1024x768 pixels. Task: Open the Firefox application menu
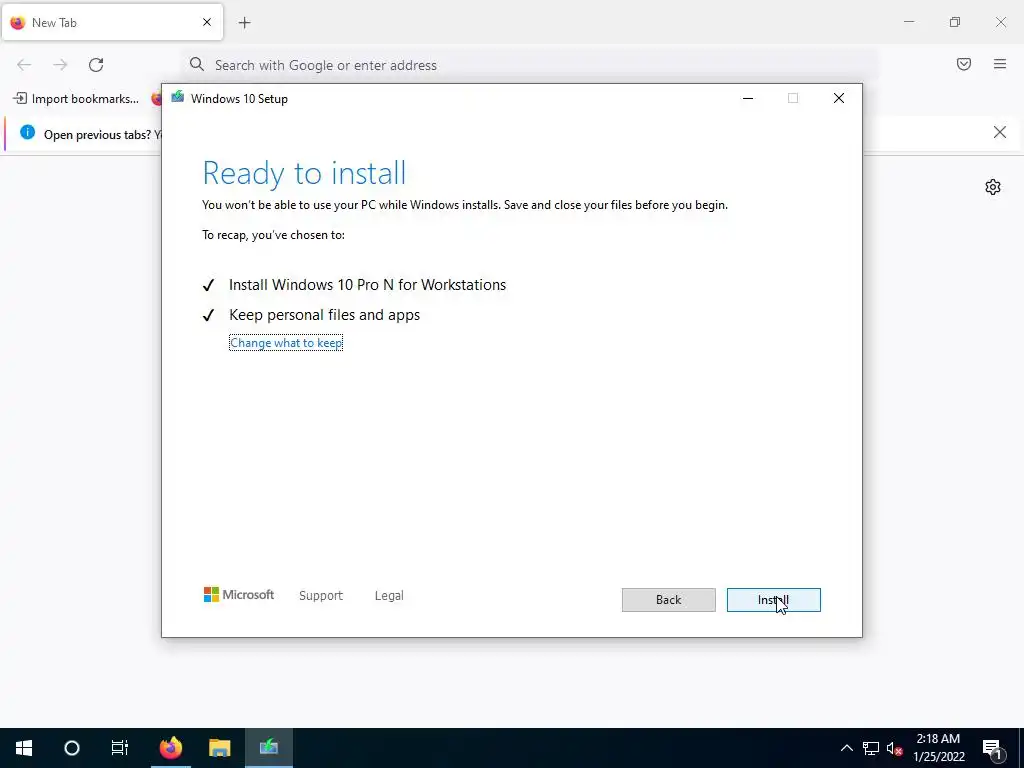click(1000, 64)
